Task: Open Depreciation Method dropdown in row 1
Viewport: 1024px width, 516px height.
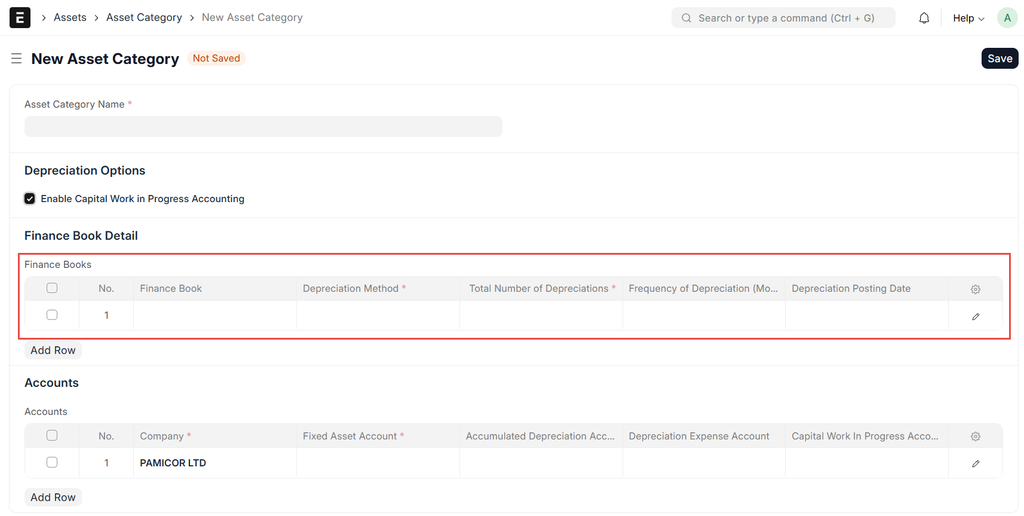Action: 377,316
